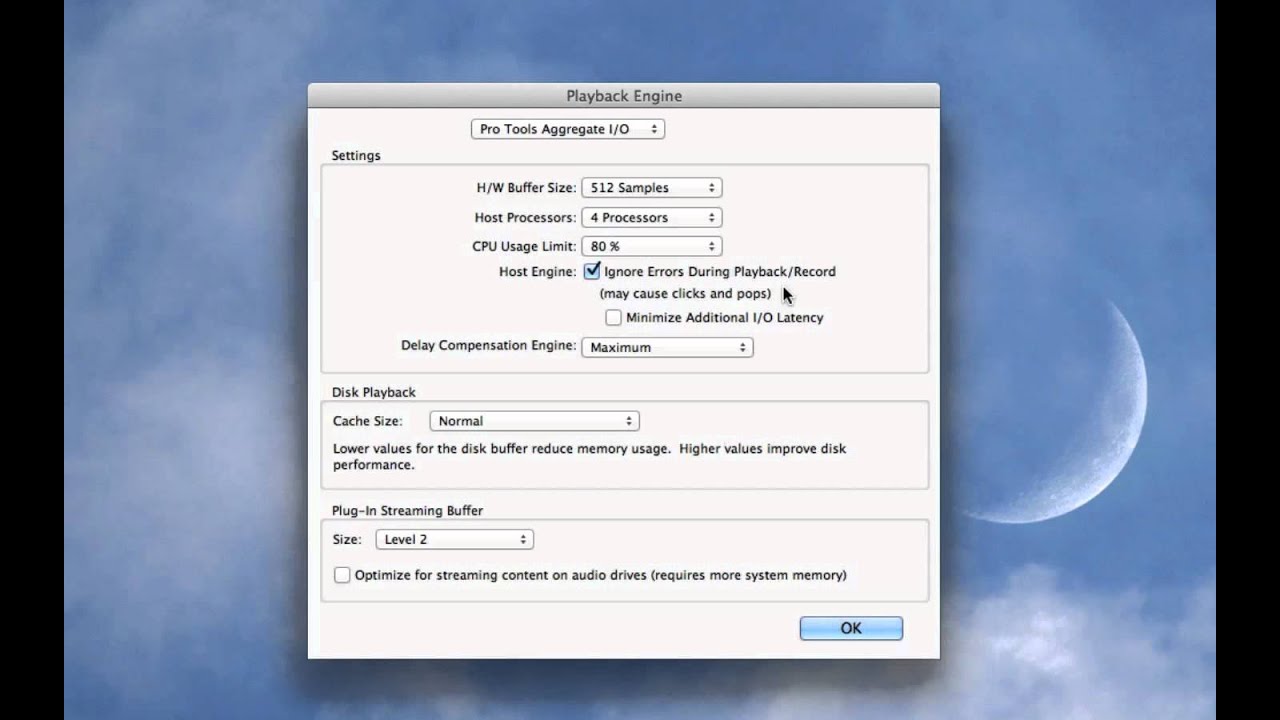Click the "Delay Compensation Engine:" label

(x=488, y=346)
